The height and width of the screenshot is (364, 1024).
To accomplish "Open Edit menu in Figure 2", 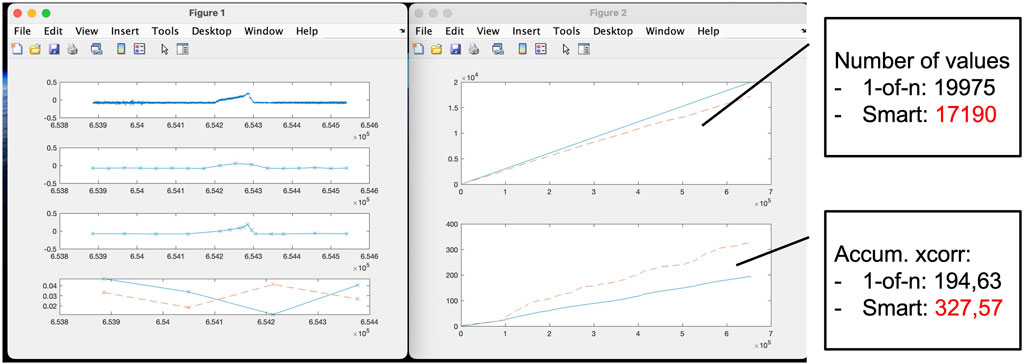I will 454,31.
